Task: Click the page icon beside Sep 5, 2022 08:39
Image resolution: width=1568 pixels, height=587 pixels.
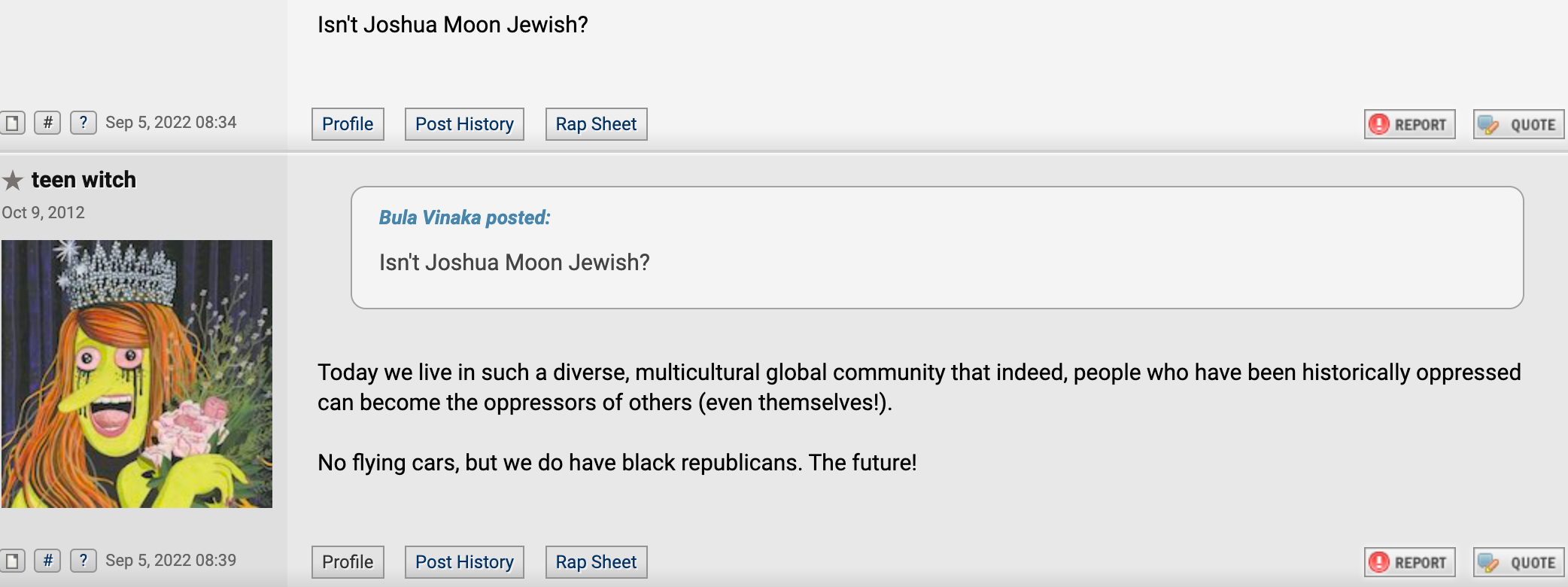Action: [x=12, y=561]
